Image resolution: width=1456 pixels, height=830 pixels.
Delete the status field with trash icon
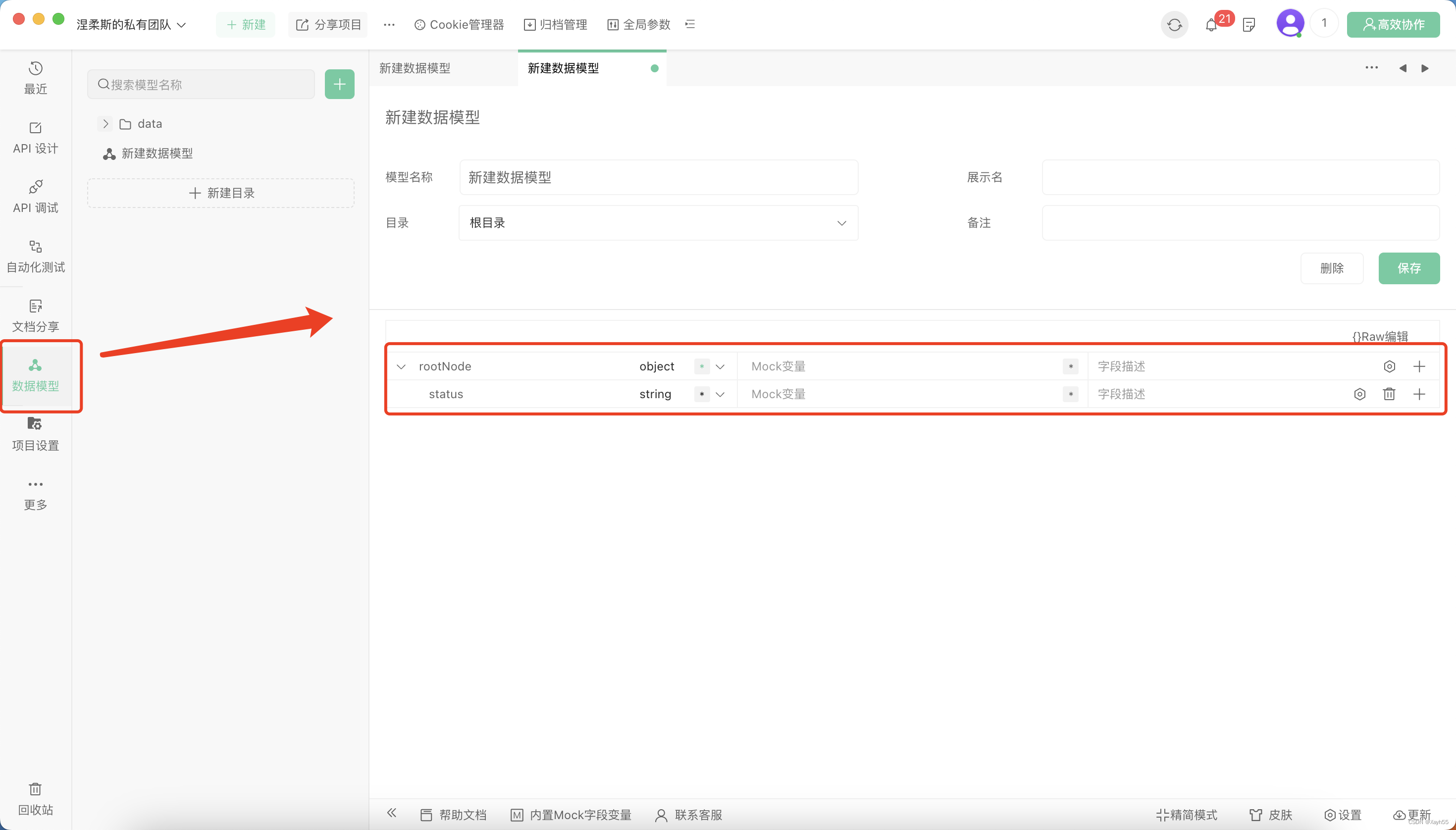click(1389, 394)
